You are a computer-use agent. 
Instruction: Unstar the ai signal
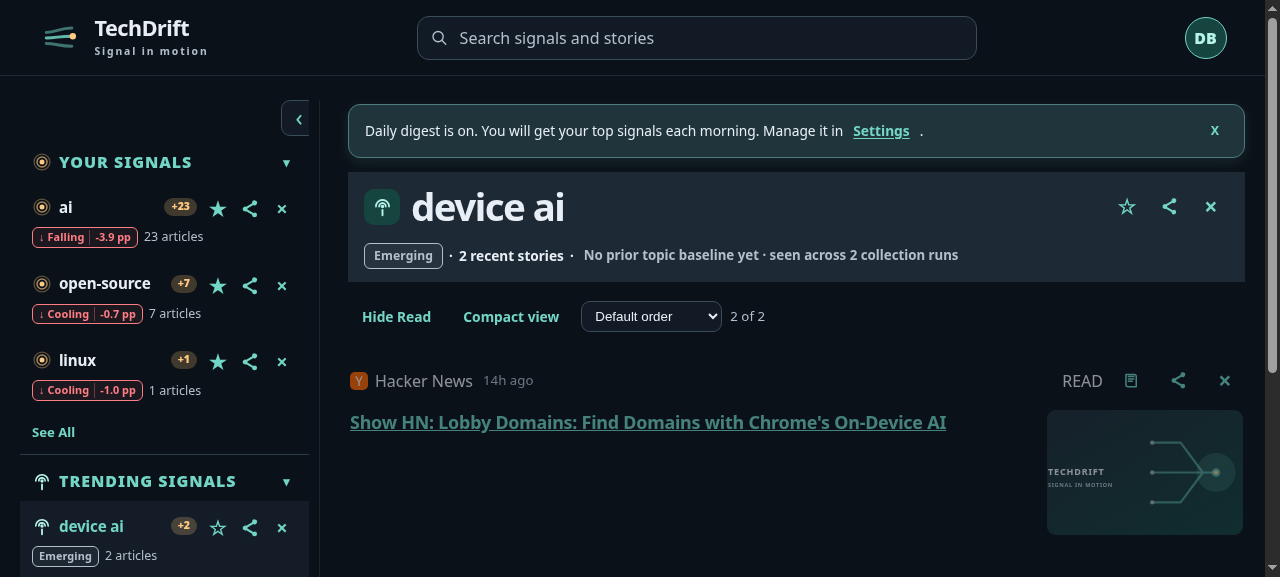click(x=218, y=208)
